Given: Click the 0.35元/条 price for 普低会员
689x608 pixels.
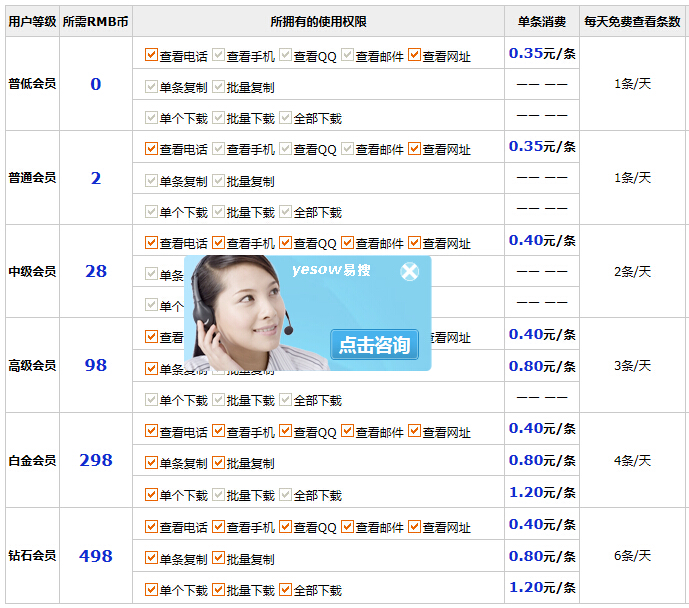Looking at the screenshot, I should click(x=542, y=54).
